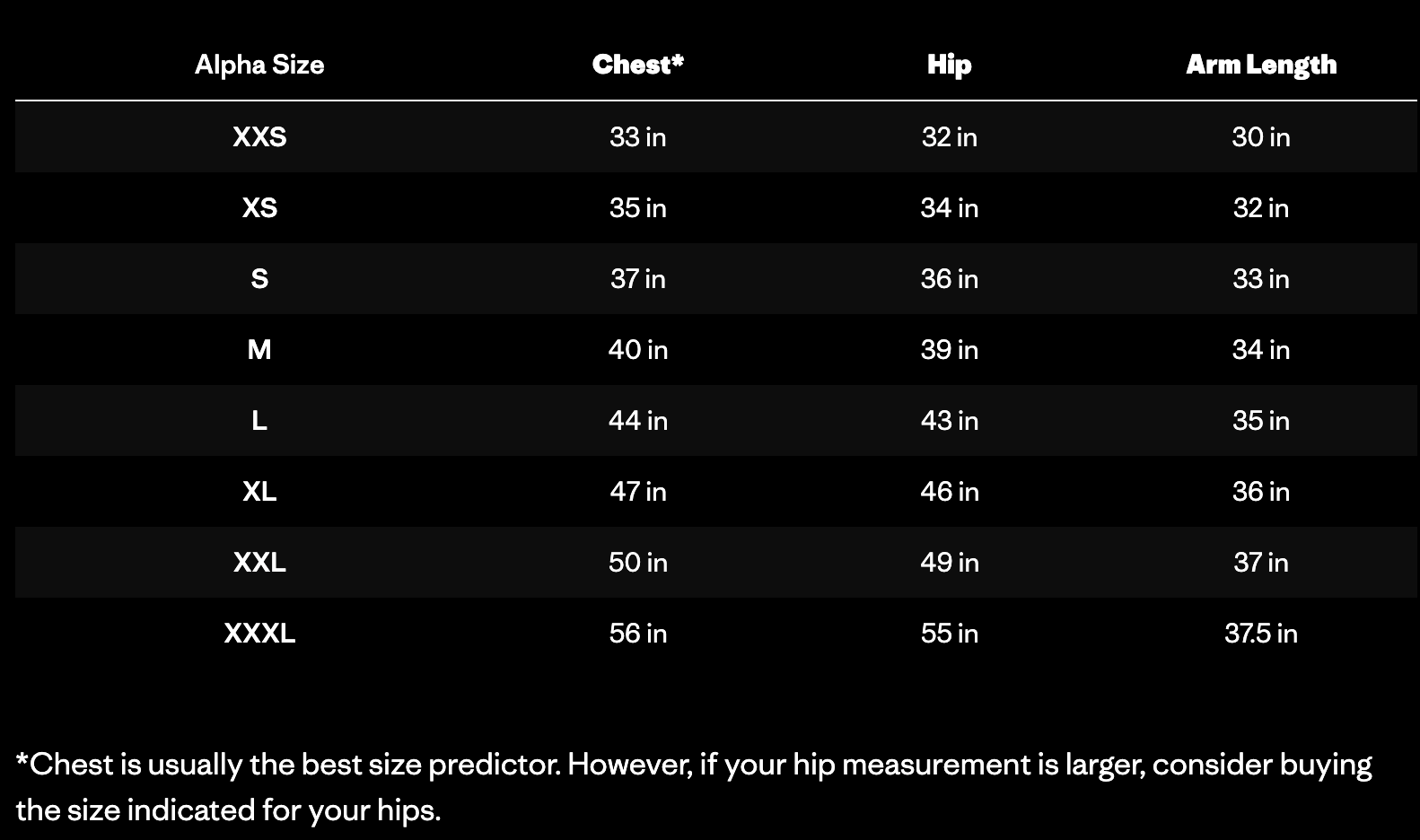Click the 56 in chest measurement
Viewport: 1420px width, 840px height.
[637, 633]
